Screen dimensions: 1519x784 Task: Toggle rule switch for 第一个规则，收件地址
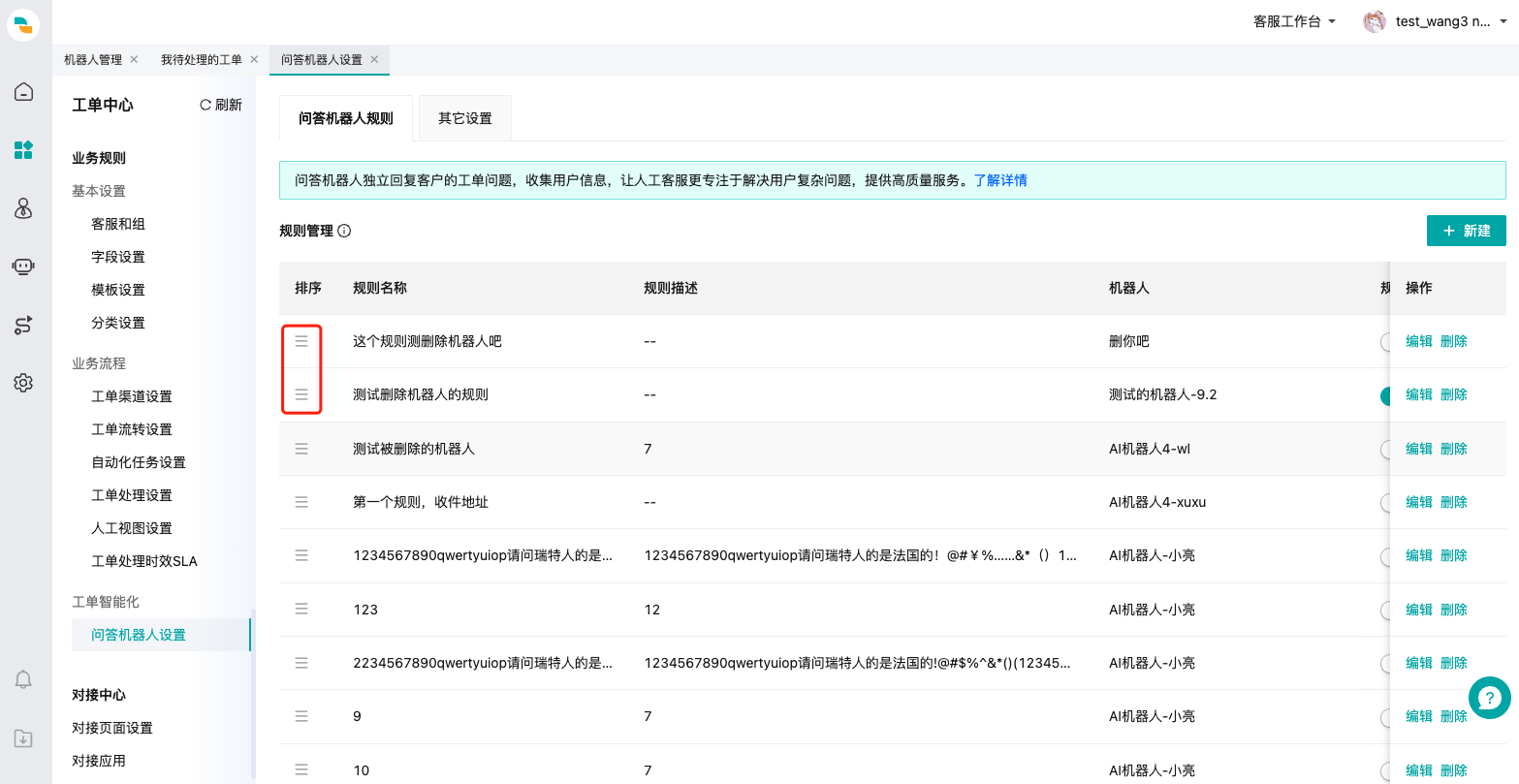pos(1385,502)
